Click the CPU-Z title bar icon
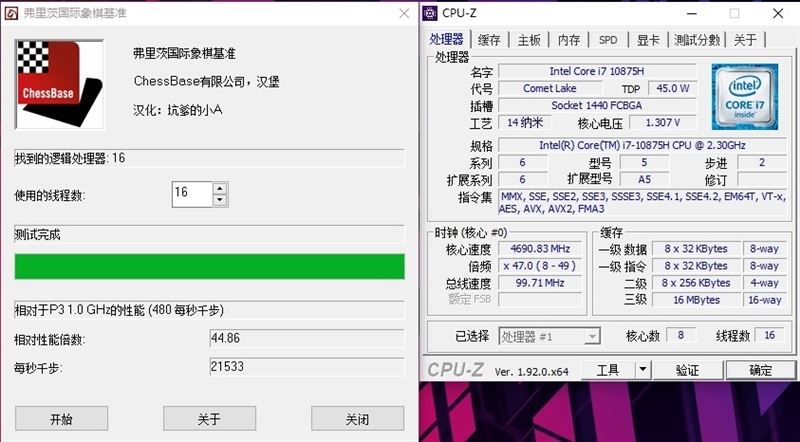This screenshot has width=800, height=442. [430, 13]
